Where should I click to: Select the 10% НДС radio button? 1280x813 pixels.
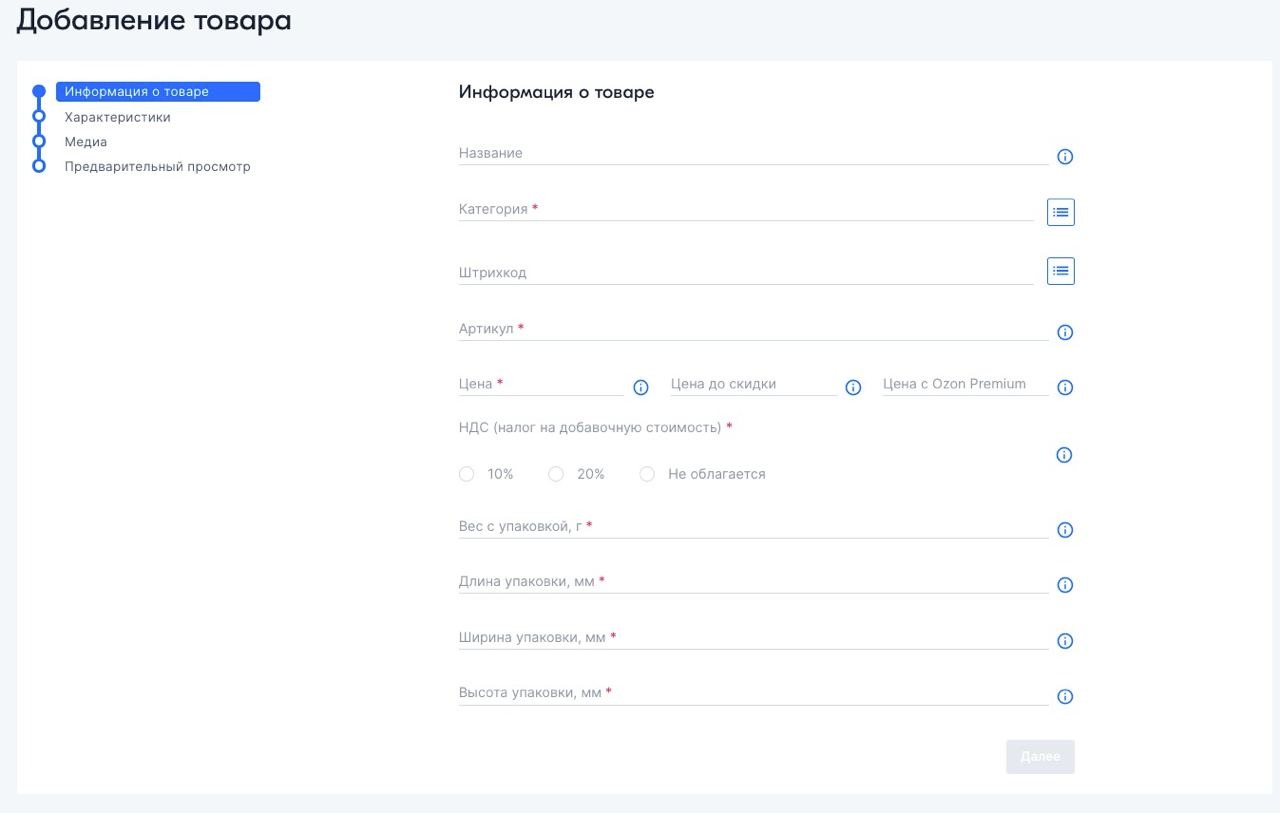click(467, 474)
